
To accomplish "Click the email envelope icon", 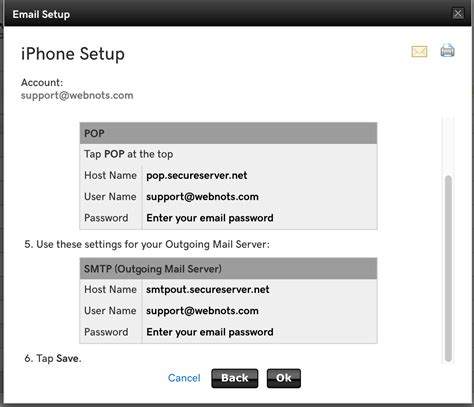I will (419, 52).
